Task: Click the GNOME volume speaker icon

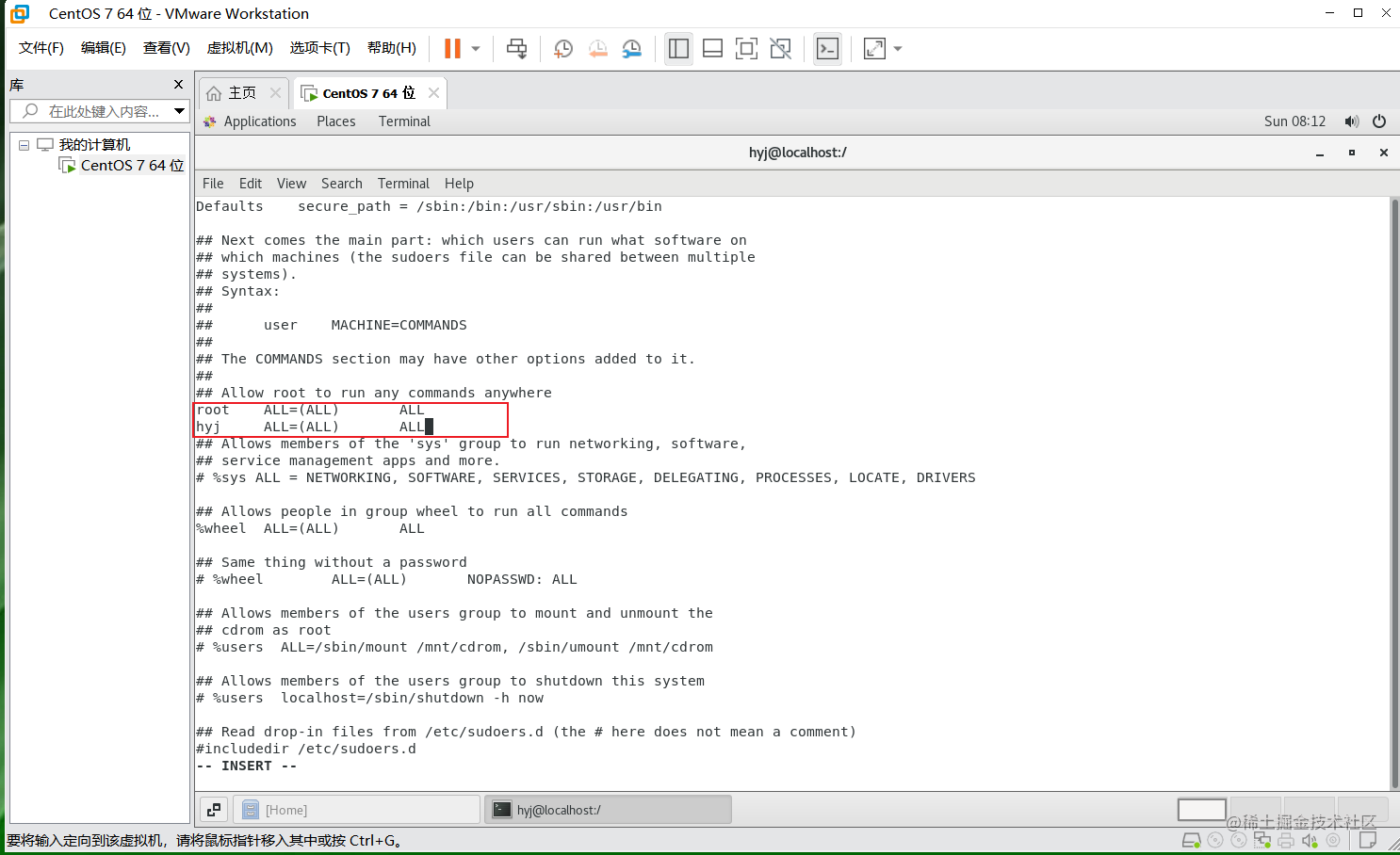Action: point(1352,121)
